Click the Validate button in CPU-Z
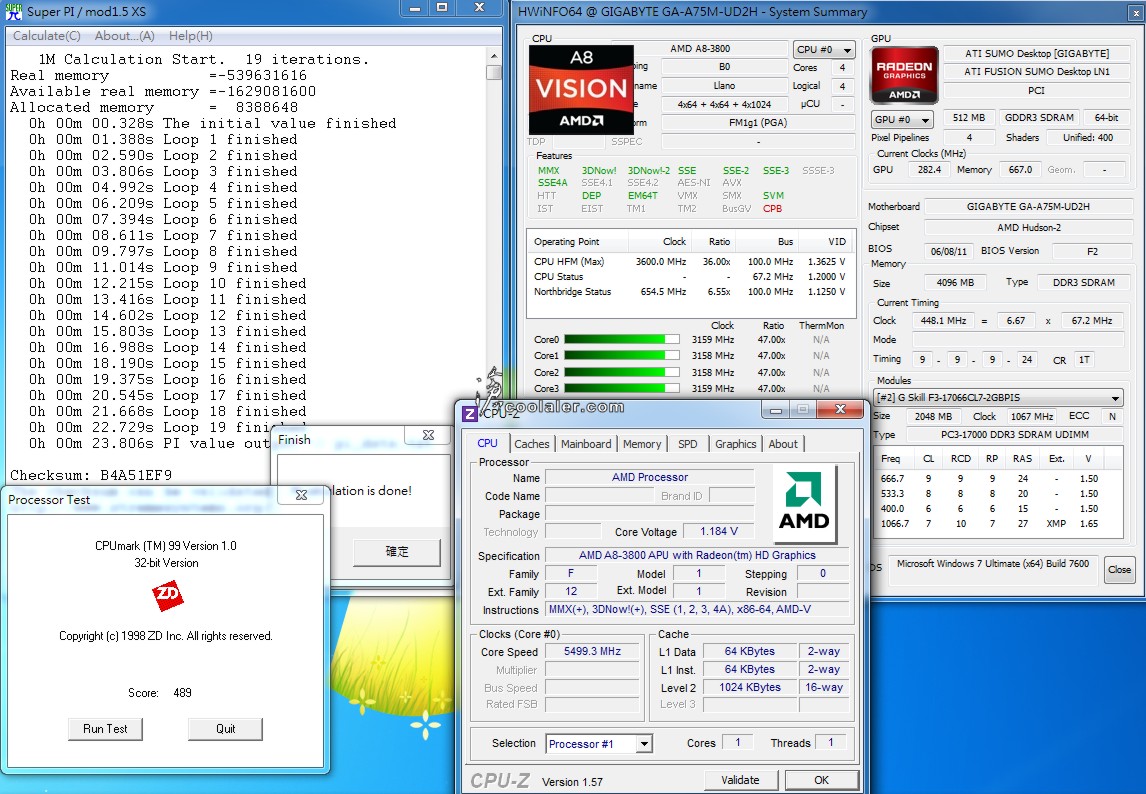Image resolution: width=1146 pixels, height=794 pixels. (740, 780)
